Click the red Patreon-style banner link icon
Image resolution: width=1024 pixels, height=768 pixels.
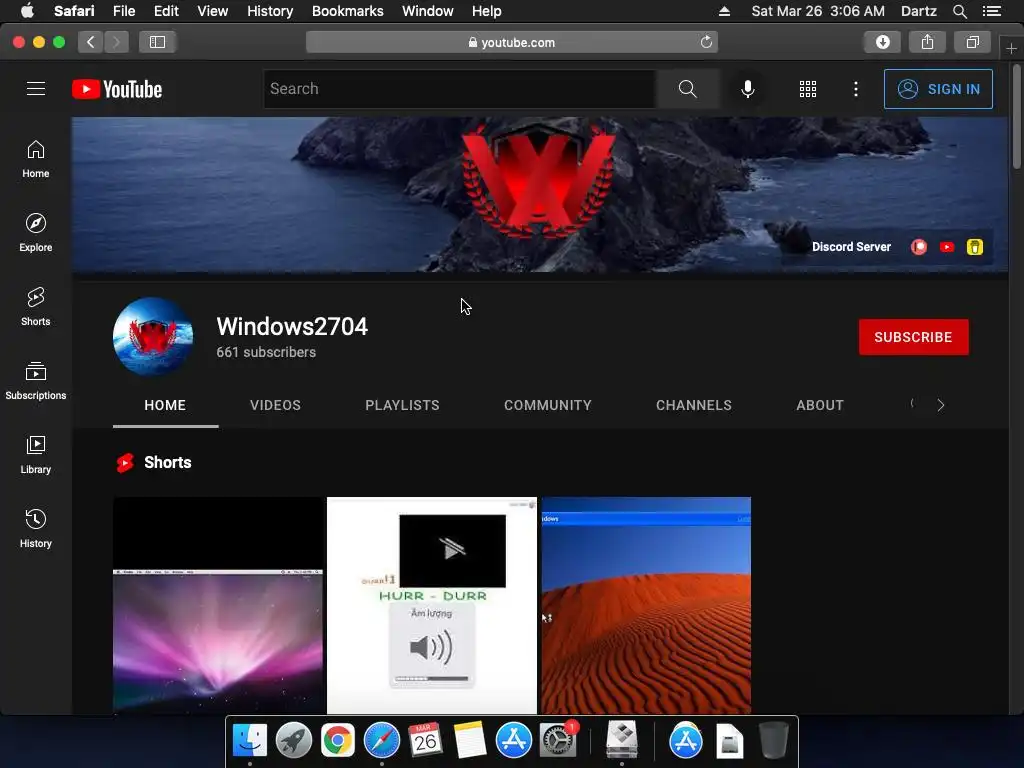pyautogui.click(x=919, y=247)
